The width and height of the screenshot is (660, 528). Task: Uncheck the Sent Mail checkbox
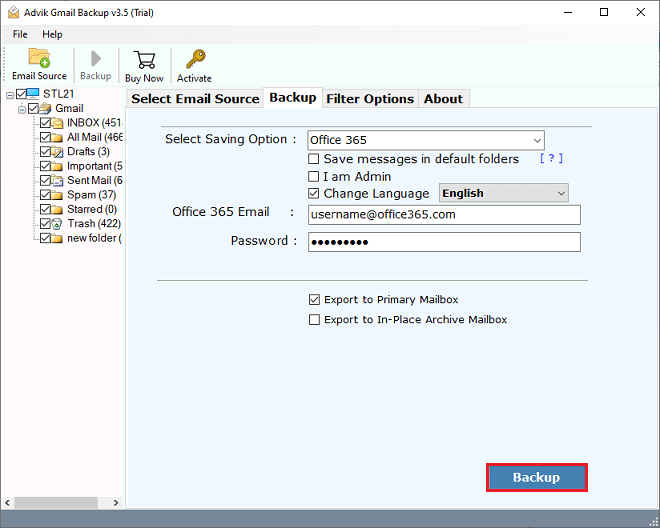(45, 181)
